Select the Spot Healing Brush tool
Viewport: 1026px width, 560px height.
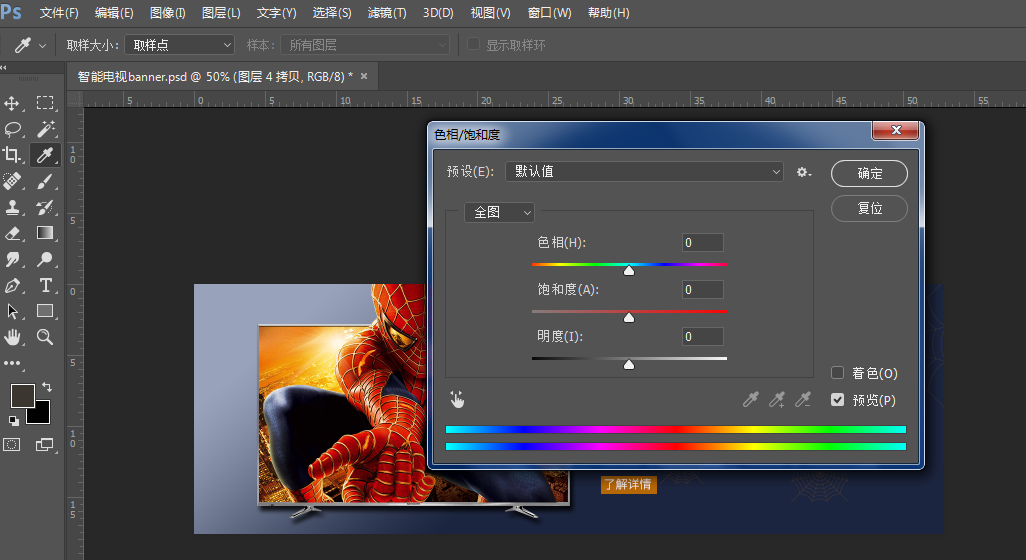pyautogui.click(x=12, y=181)
